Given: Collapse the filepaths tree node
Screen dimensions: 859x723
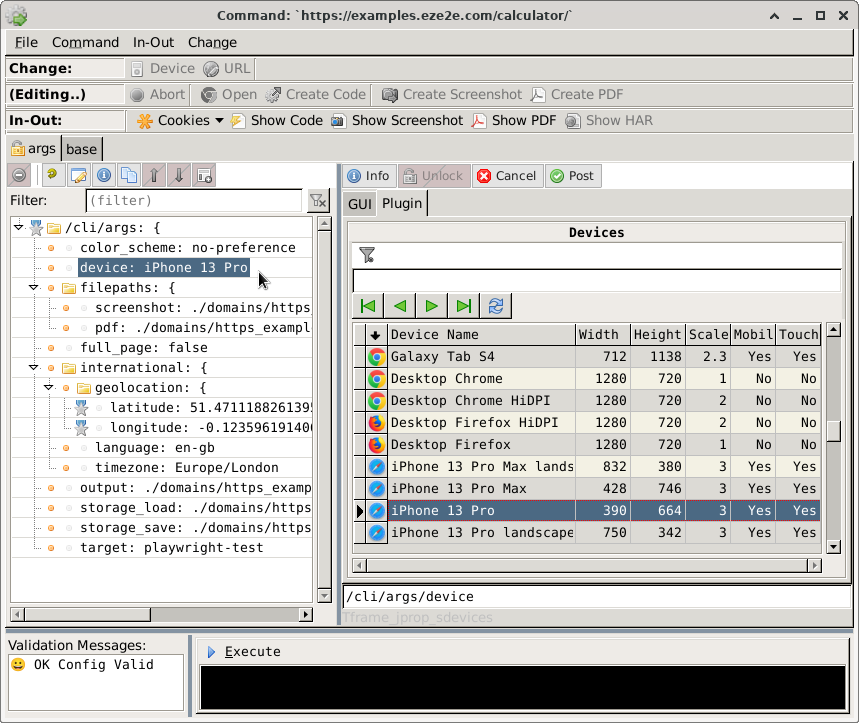Looking at the screenshot, I should [34, 287].
